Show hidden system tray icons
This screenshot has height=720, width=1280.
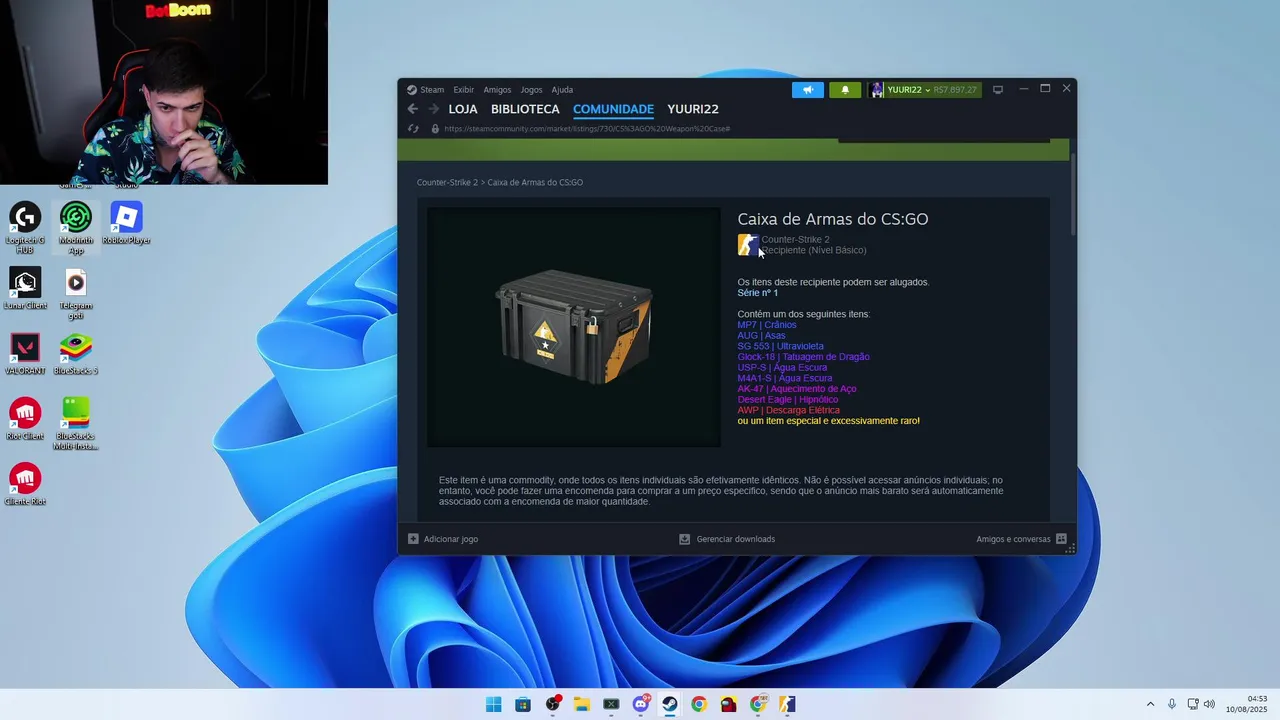coord(1150,704)
